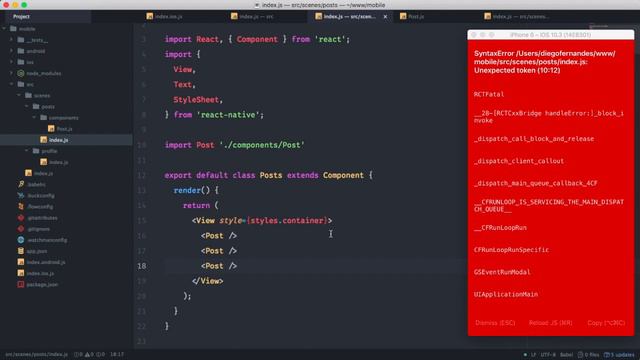Click the iPhone 6 simulator title bar
Viewport: 640px width, 360px height.
tap(551, 35)
